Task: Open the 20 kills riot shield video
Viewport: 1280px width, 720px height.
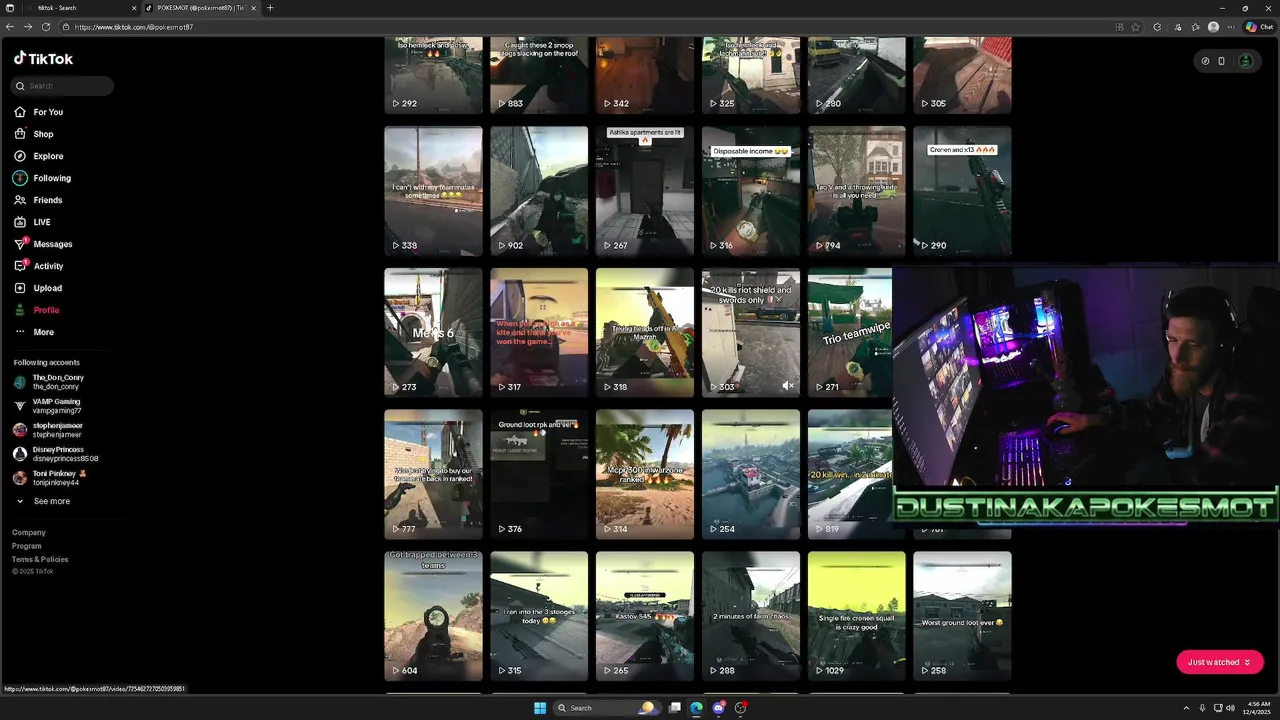Action: click(x=751, y=333)
